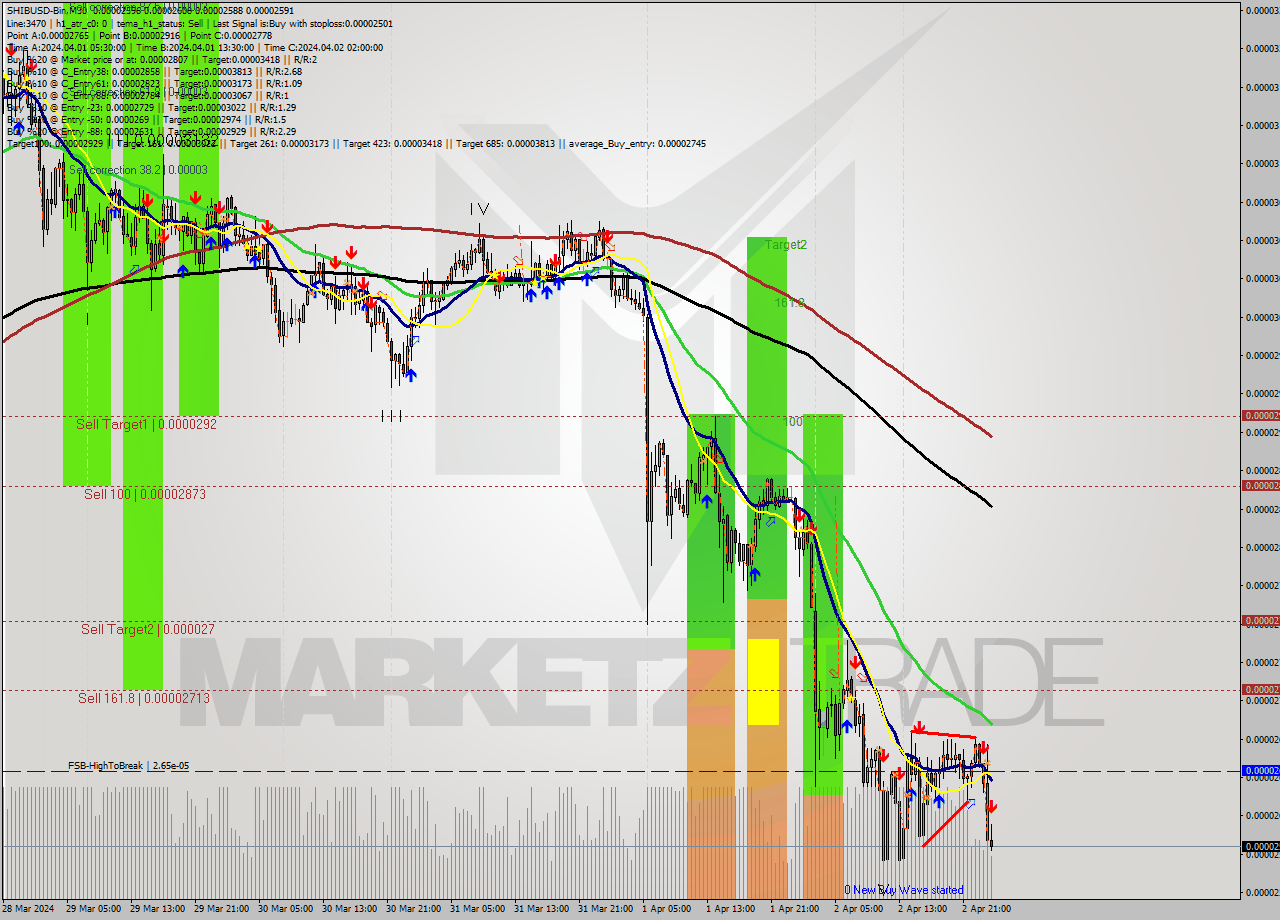Click the '2 Apr 21:00' time axis label
Viewport: 1280px width, 920px height.
tap(986, 908)
